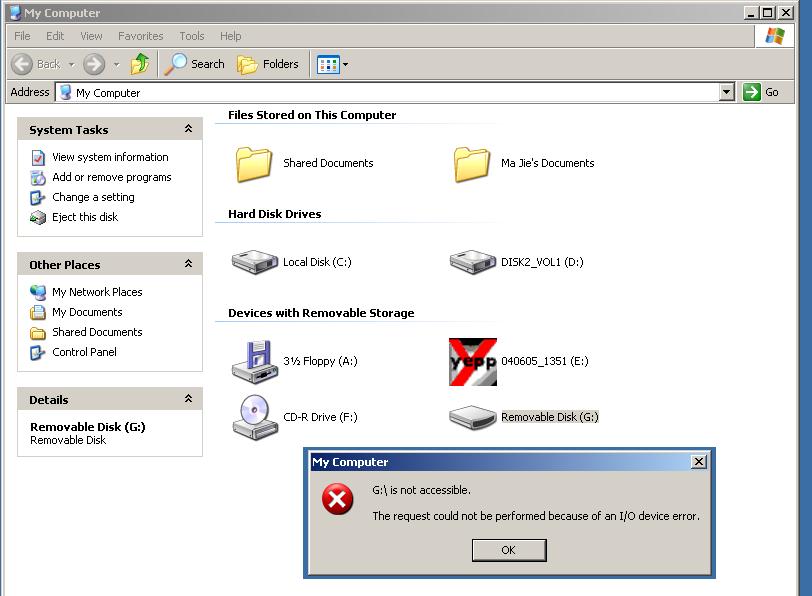
Task: Open the Views dropdown arrow
Action: coord(345,65)
